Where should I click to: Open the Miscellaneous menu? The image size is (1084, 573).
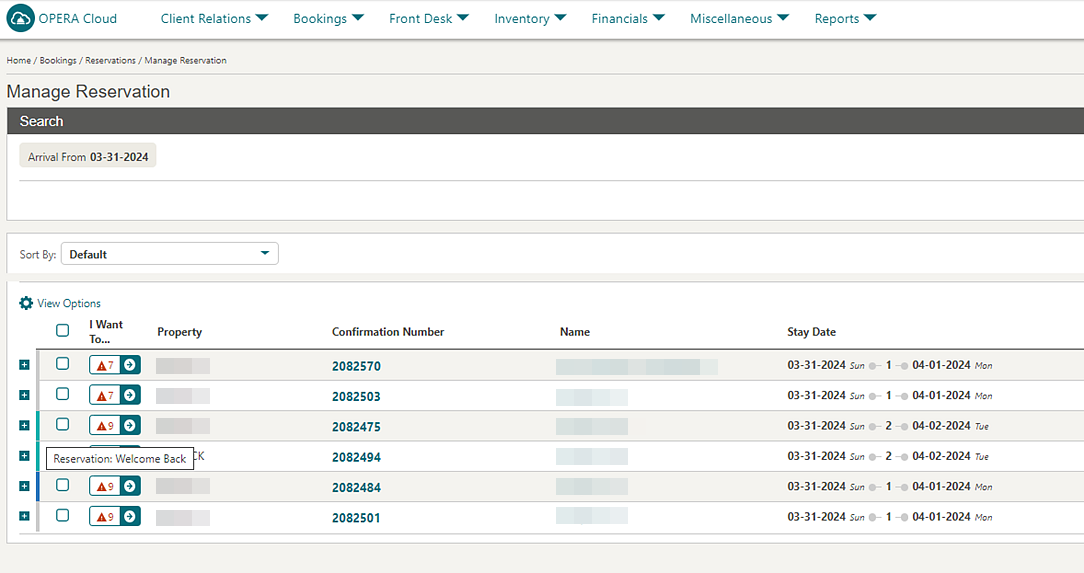pos(739,19)
